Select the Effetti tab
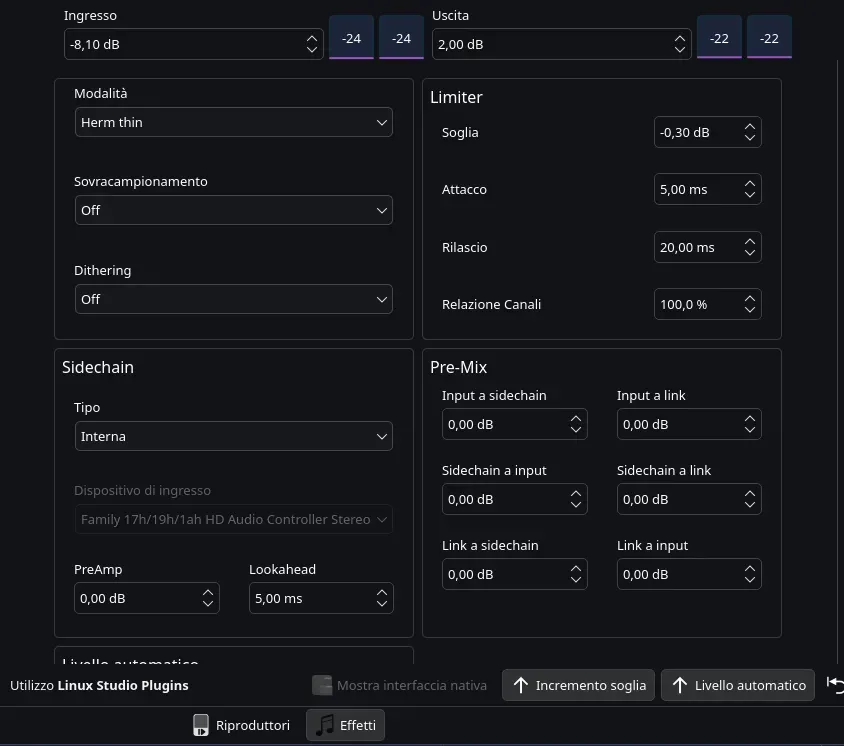Image resolution: width=844 pixels, height=746 pixels. tap(345, 725)
